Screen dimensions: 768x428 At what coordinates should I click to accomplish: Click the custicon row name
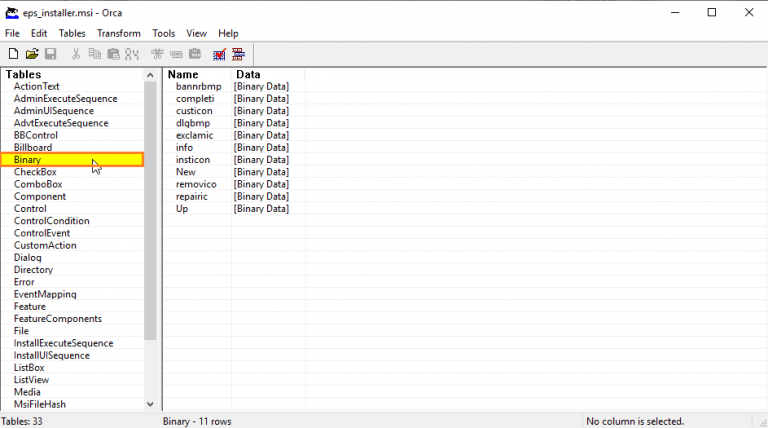coord(194,111)
